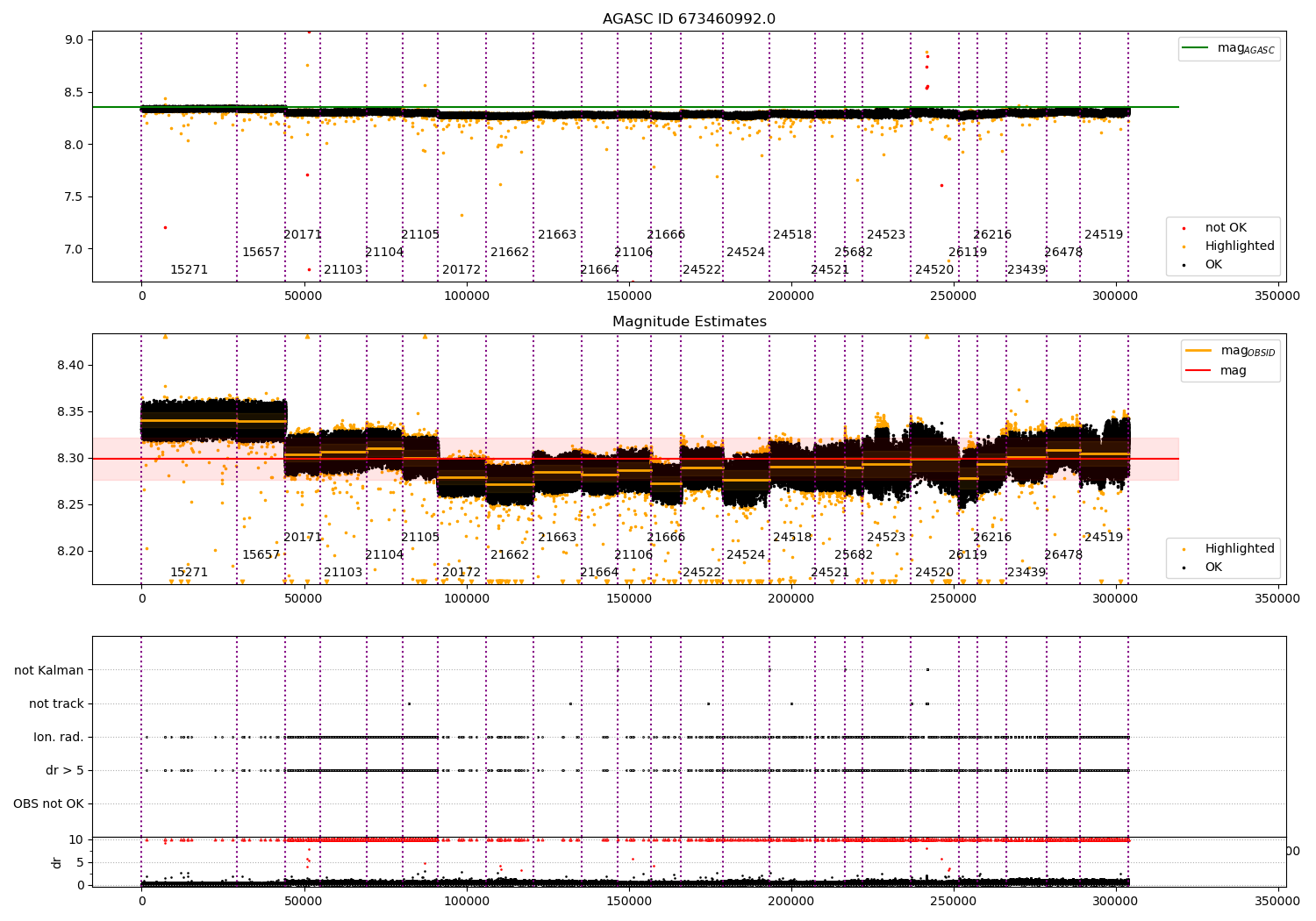Click the title 'AGASC ID 673460992.0'

(x=689, y=19)
